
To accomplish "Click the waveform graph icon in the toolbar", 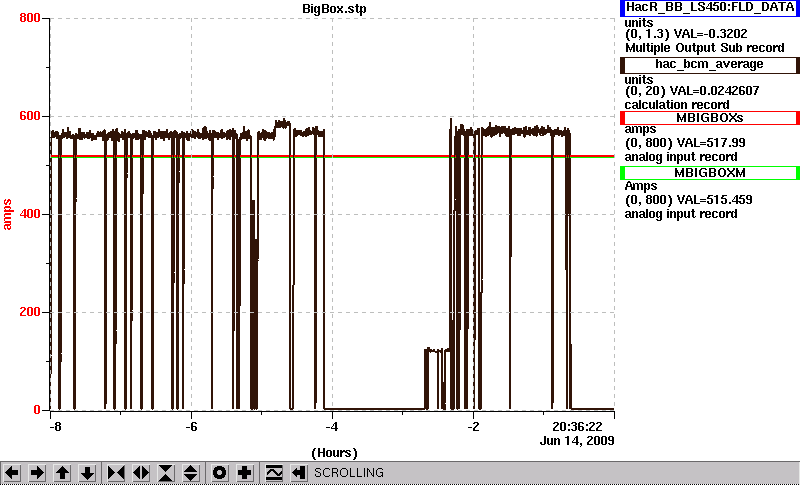I will (x=274, y=473).
